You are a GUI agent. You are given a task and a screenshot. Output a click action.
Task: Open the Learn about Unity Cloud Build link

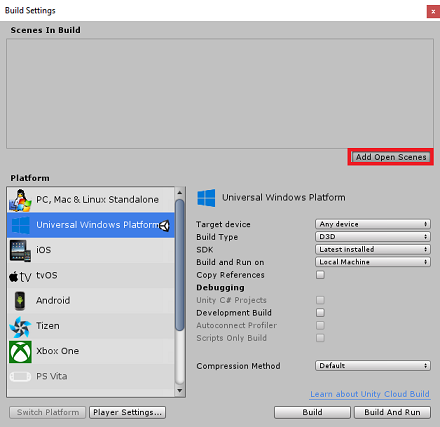click(370, 394)
